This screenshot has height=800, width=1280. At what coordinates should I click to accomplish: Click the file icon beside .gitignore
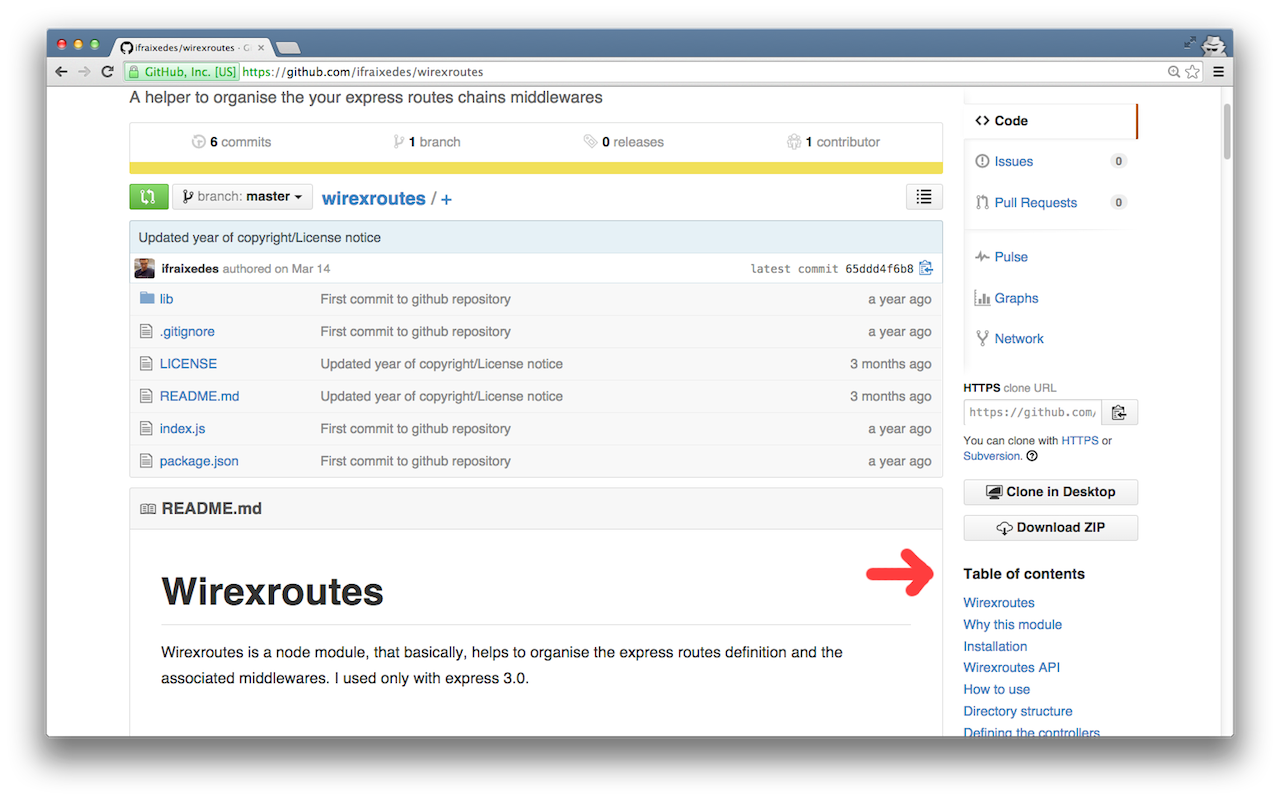coord(147,331)
